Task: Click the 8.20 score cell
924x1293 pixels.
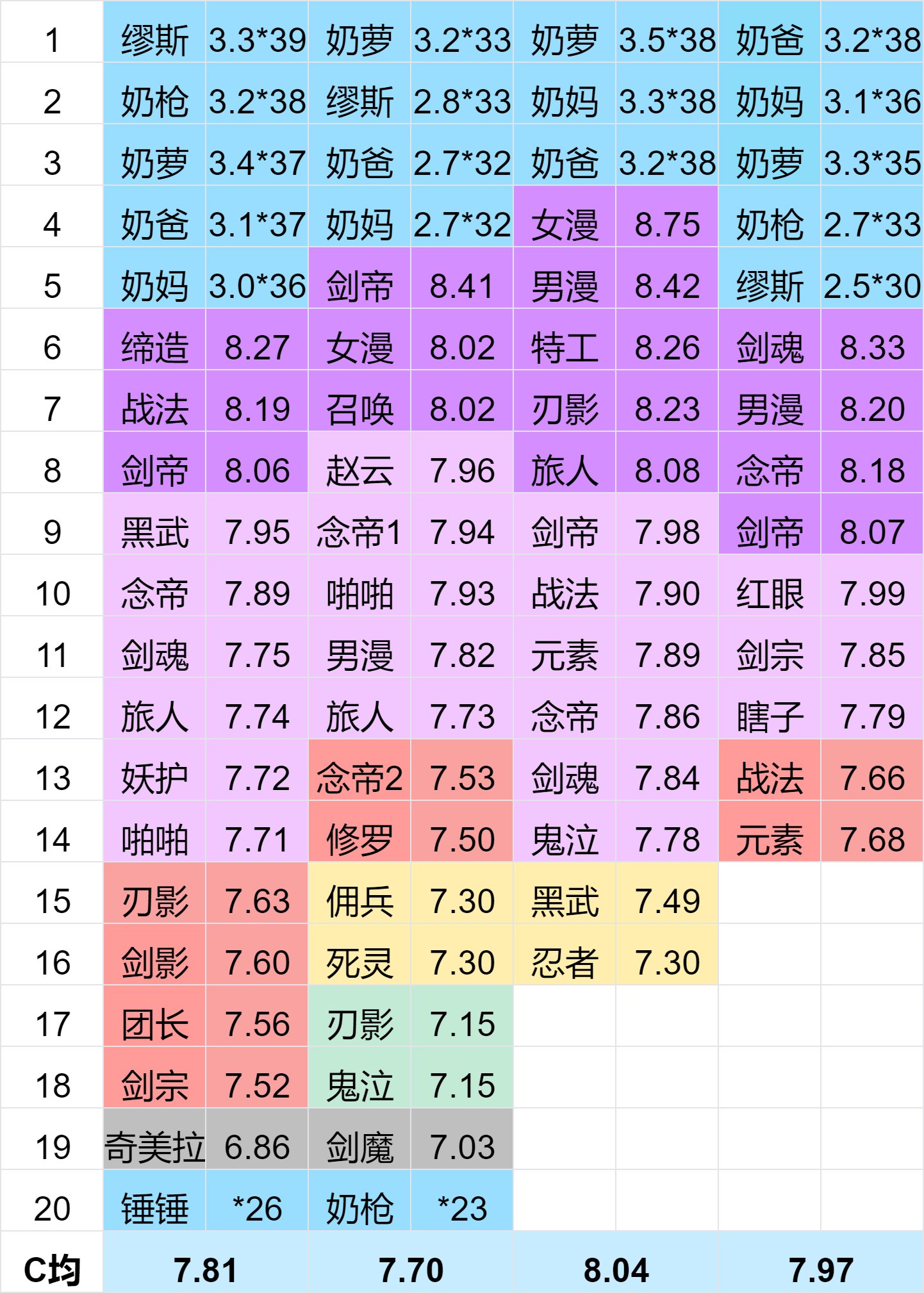Action: tap(872, 401)
